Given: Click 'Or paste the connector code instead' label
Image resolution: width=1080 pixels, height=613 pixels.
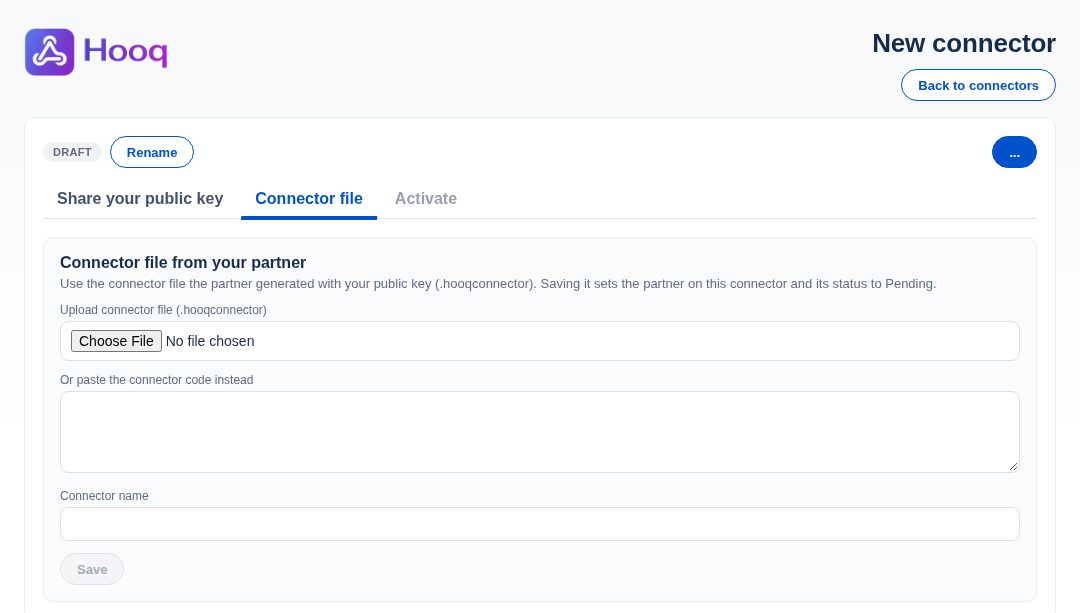Looking at the screenshot, I should [x=156, y=380].
